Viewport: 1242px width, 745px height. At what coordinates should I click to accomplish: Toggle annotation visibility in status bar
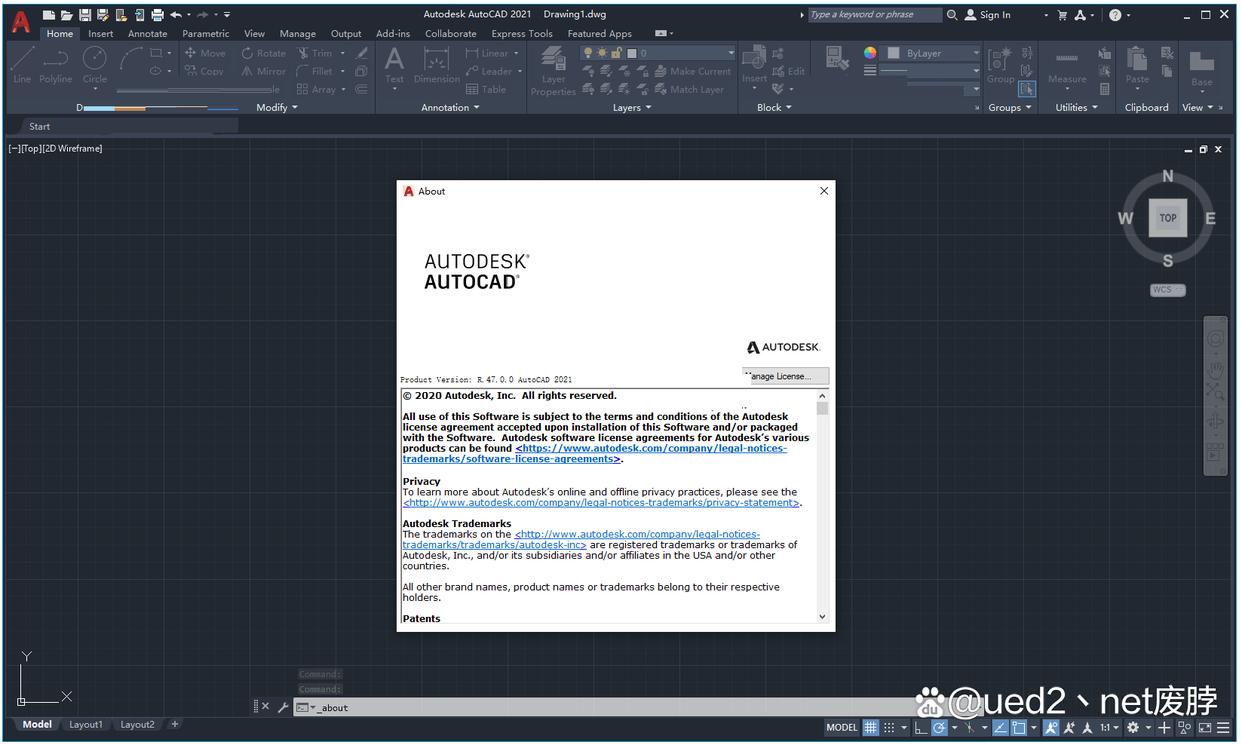[x=1051, y=727]
